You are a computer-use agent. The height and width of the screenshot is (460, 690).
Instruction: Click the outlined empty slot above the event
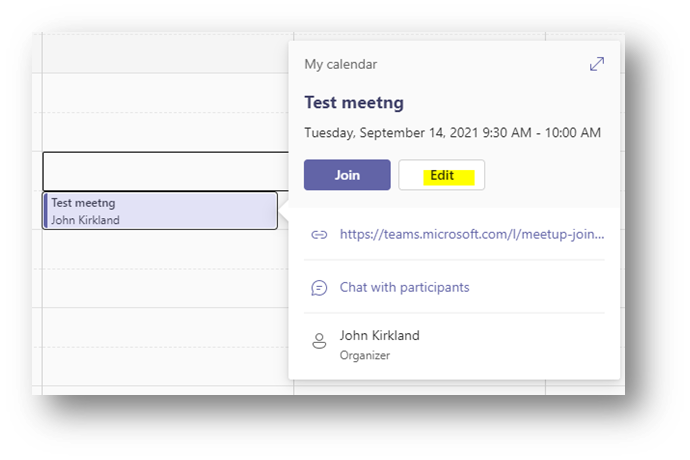(x=165, y=170)
